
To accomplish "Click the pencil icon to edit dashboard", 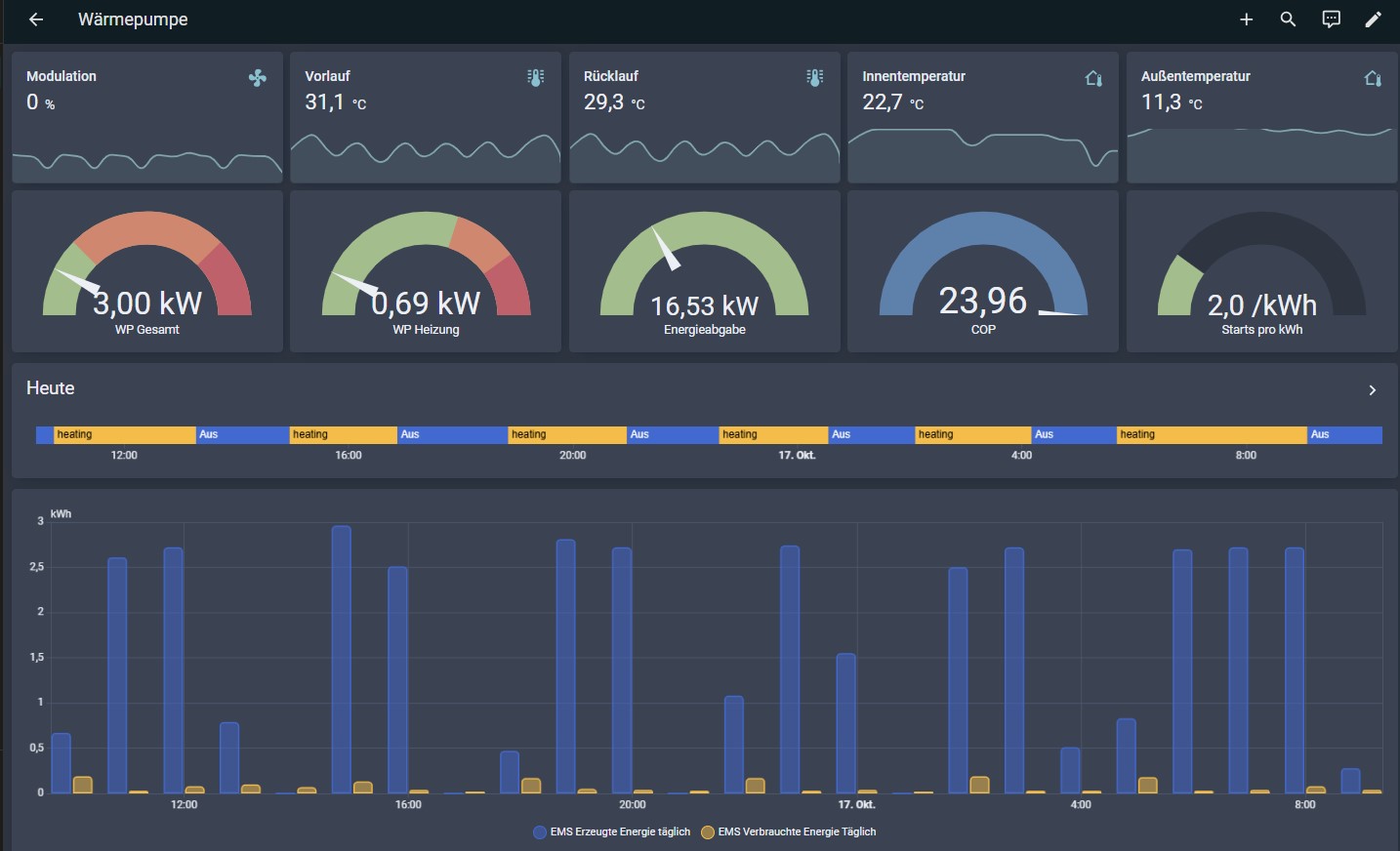I will [x=1373, y=20].
